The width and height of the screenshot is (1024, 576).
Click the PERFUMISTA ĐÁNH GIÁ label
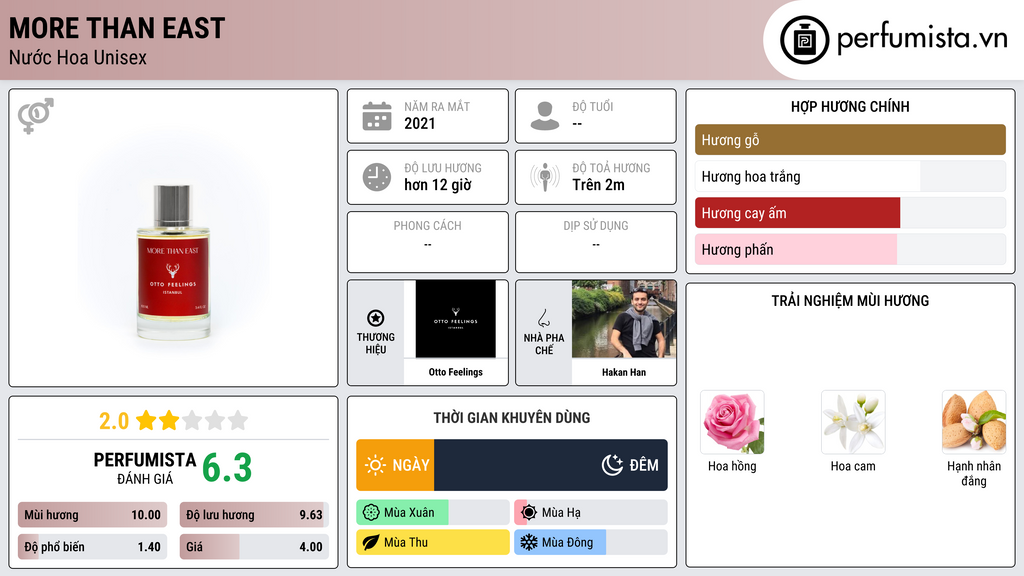pos(145,468)
